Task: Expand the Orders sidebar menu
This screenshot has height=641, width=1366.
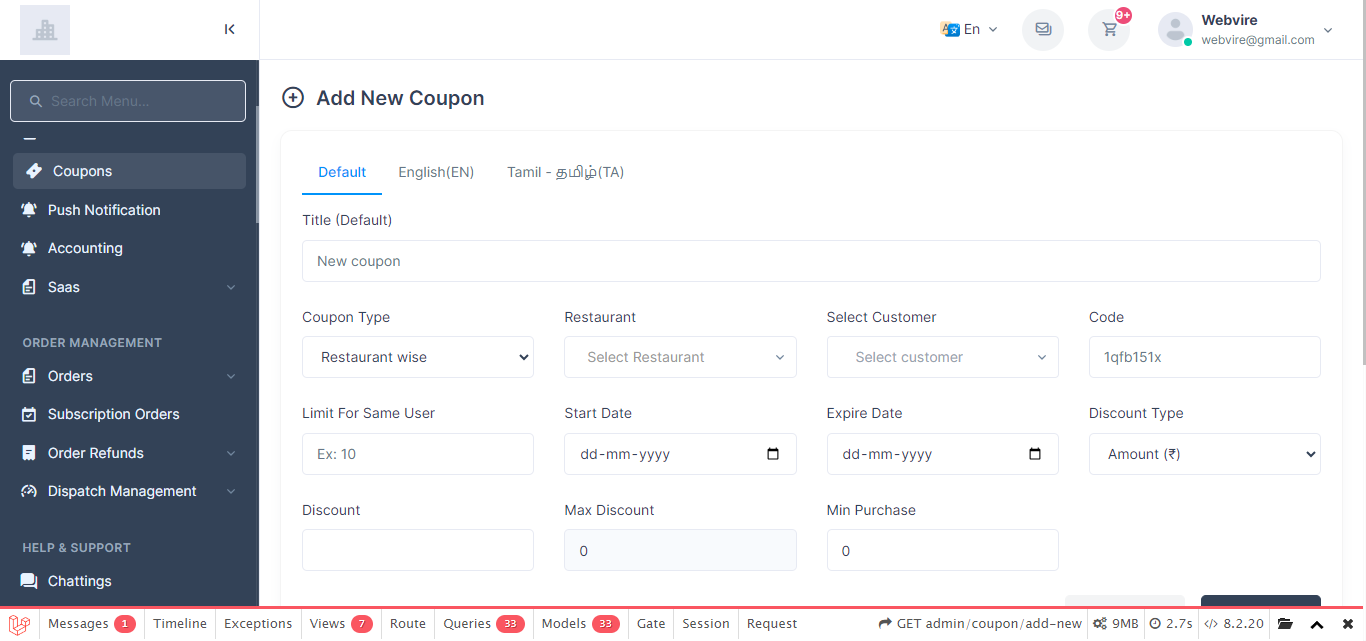Action: click(x=129, y=376)
